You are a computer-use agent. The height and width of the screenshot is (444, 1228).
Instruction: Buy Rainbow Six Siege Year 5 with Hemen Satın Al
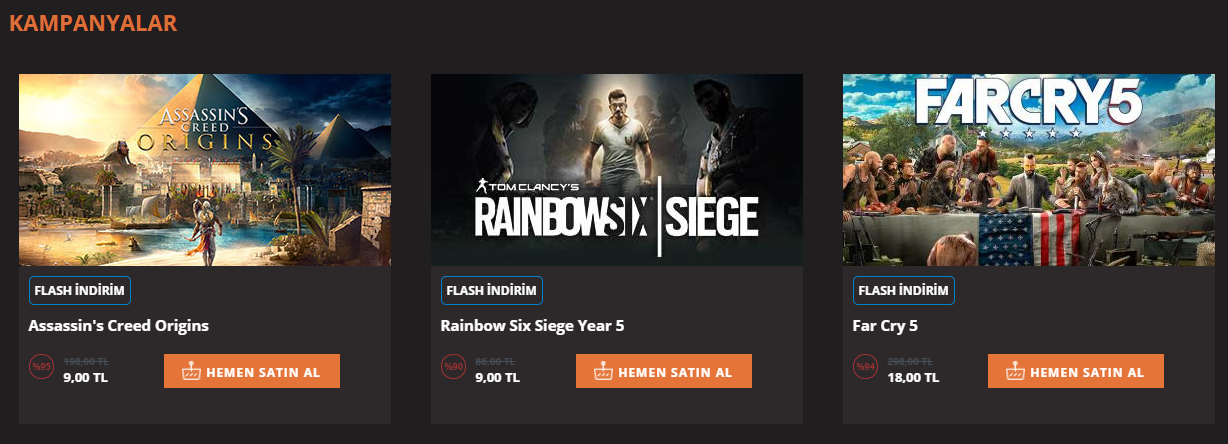pos(664,371)
